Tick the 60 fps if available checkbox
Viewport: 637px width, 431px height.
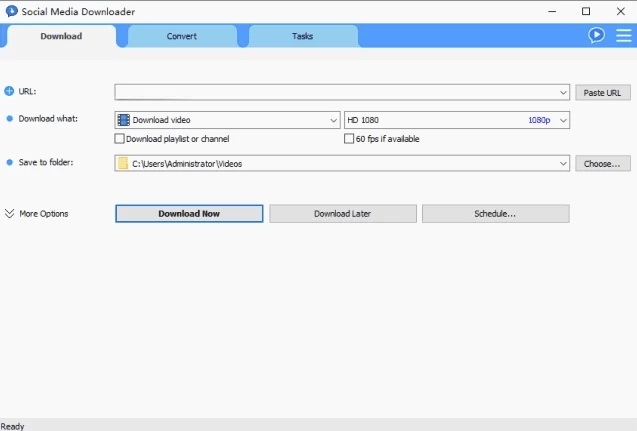[x=348, y=139]
